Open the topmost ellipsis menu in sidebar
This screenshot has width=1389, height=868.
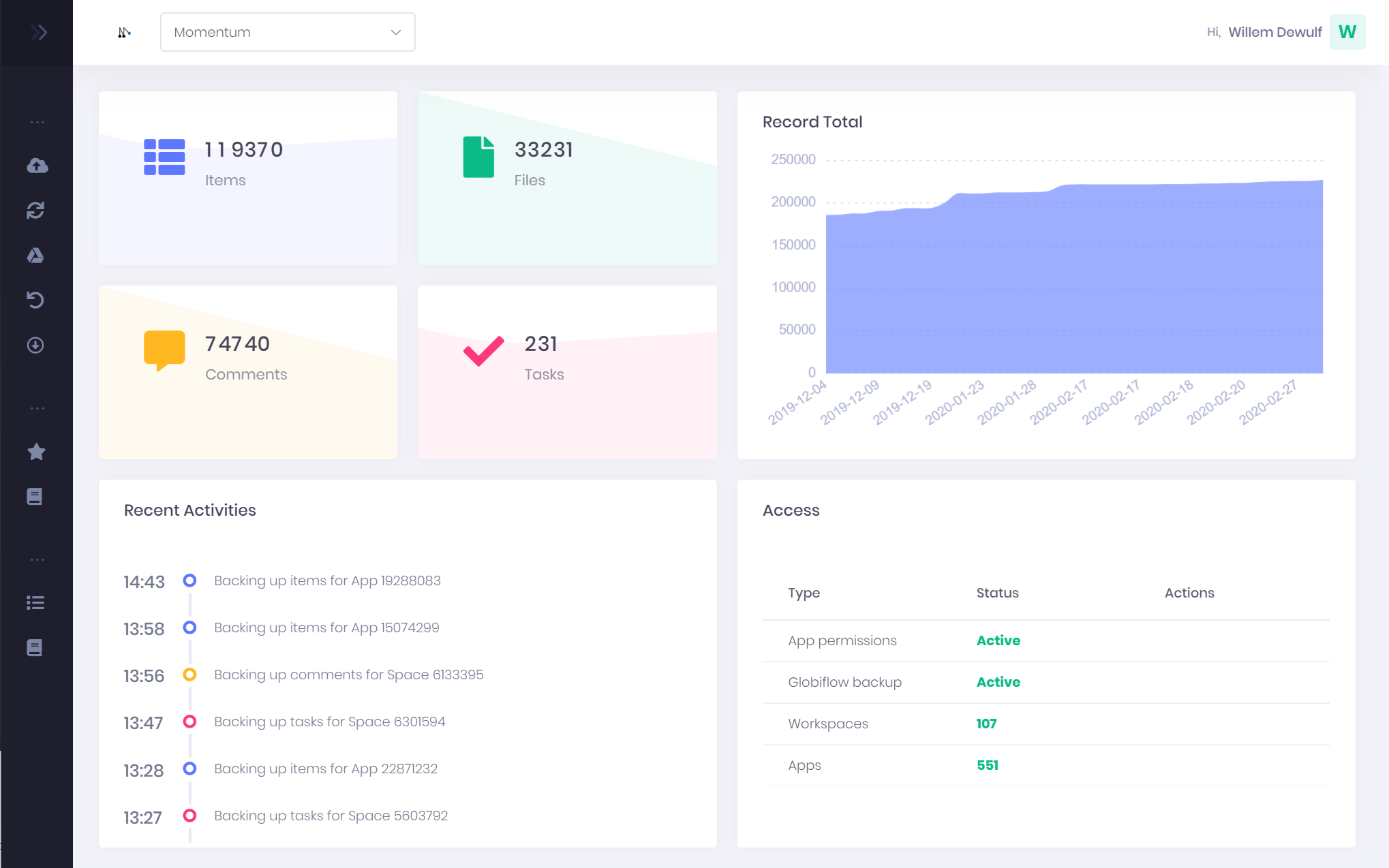[36, 121]
